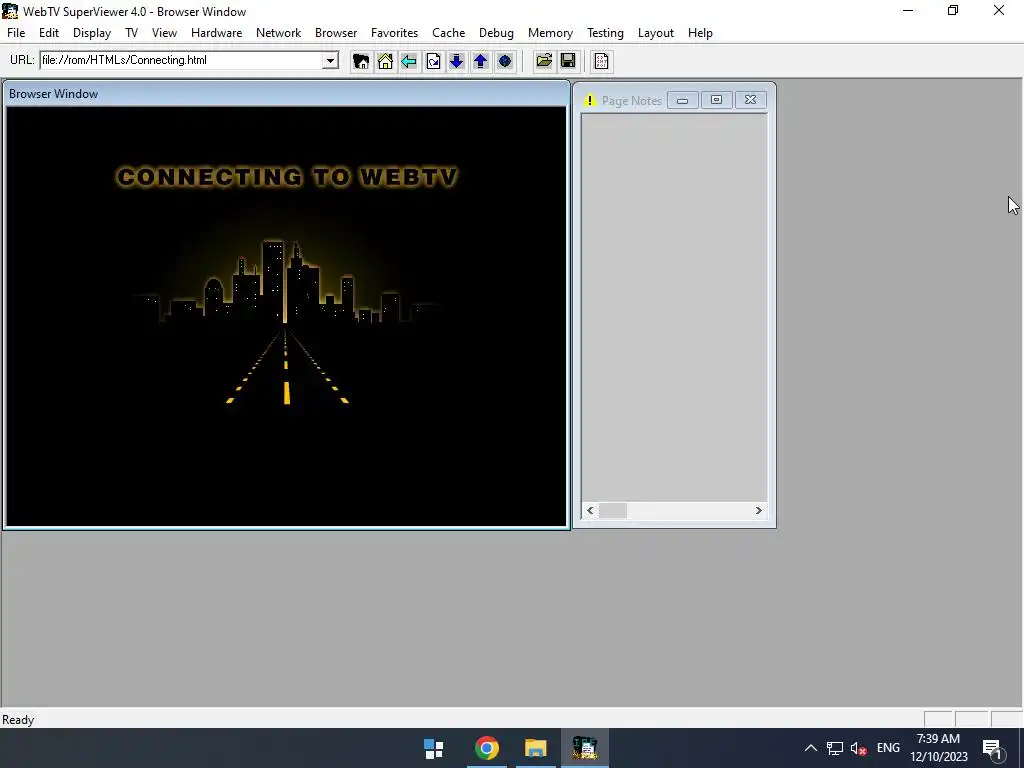
Task: Click the blue globe toolbar icon
Action: point(505,61)
